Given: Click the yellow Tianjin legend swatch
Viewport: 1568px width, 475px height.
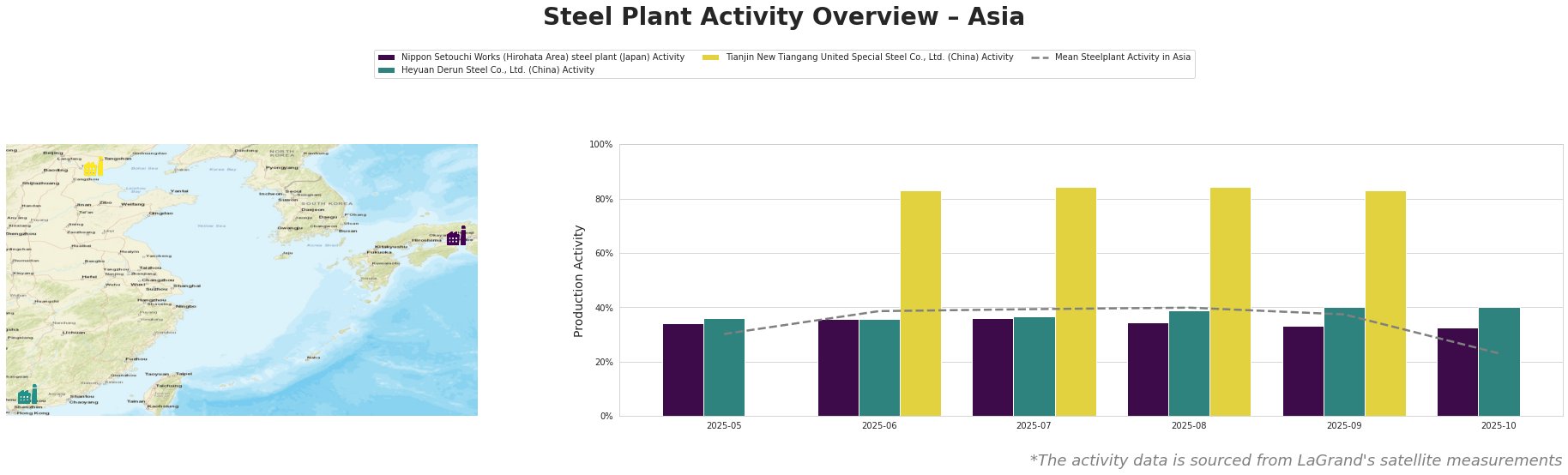Looking at the screenshot, I should pos(710,57).
